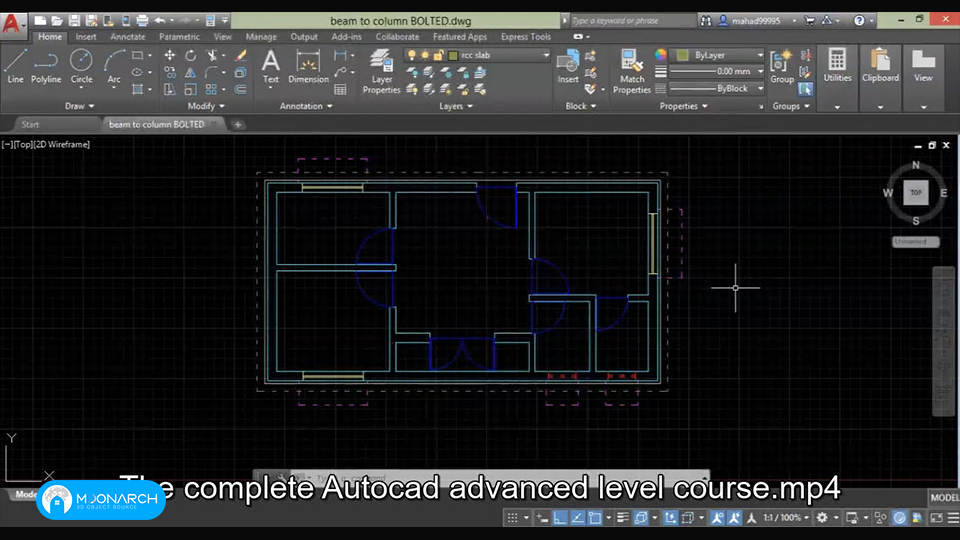Expand the Modify panel
The image size is (960, 540).
coord(206,106)
